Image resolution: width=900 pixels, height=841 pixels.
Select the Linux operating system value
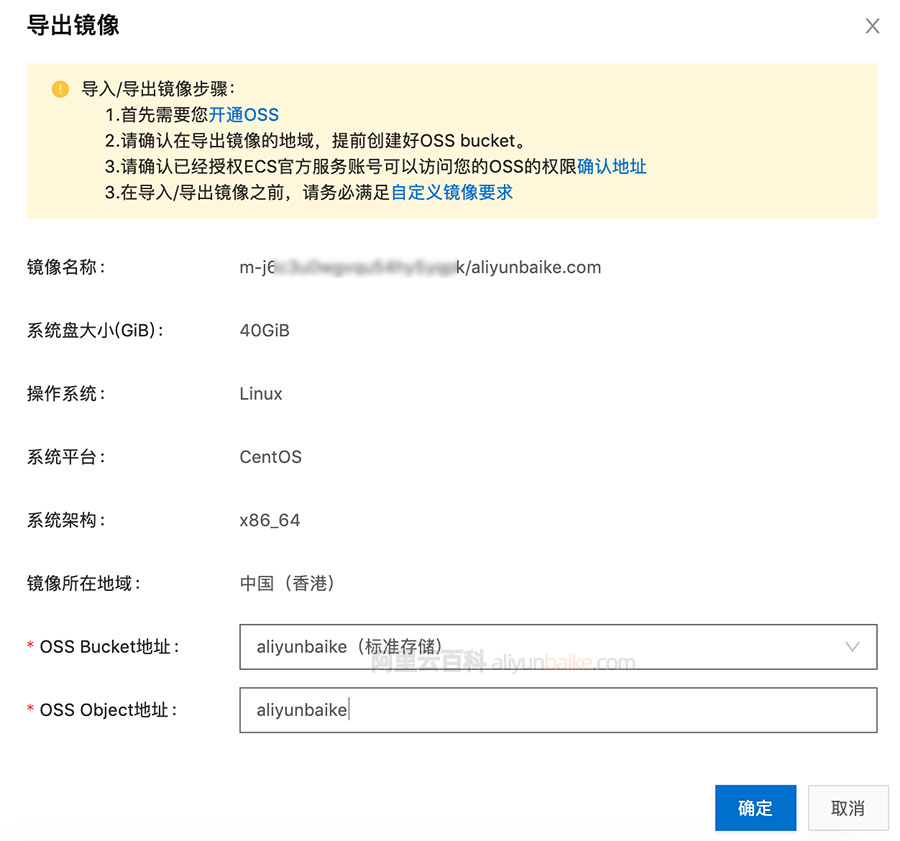pyautogui.click(x=261, y=394)
